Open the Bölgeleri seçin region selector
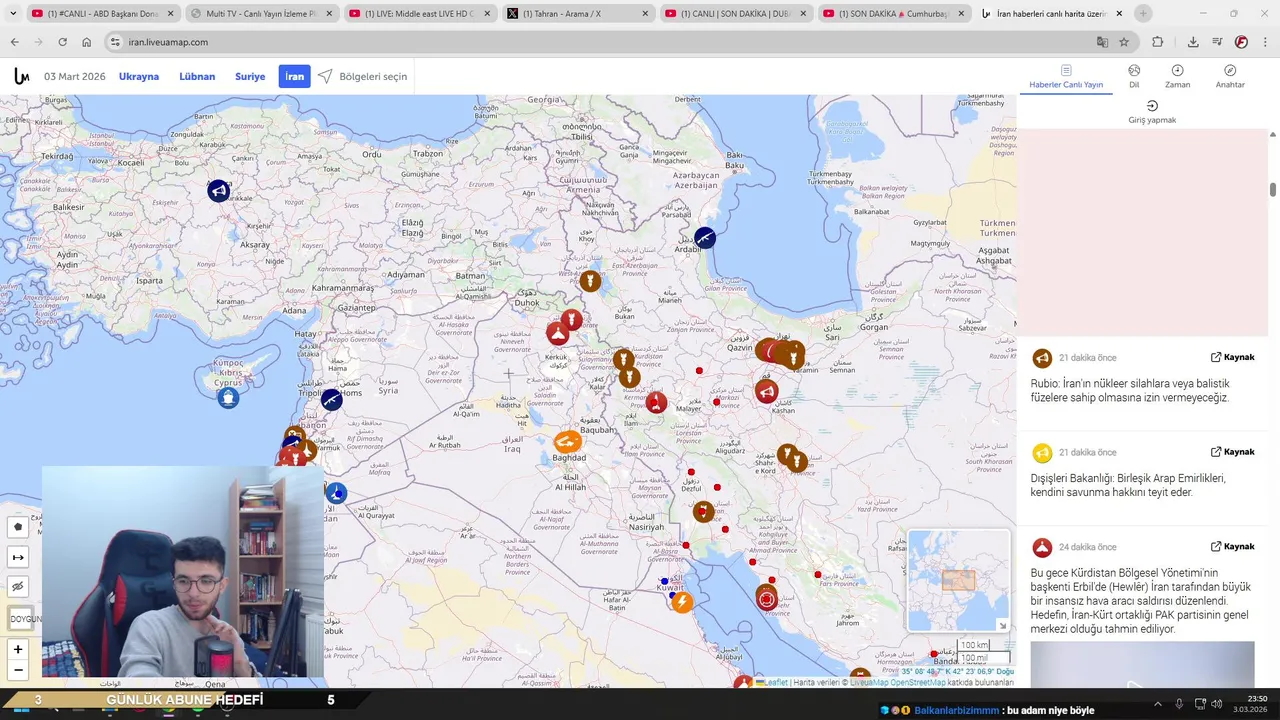The image size is (1280, 720). coord(362,76)
